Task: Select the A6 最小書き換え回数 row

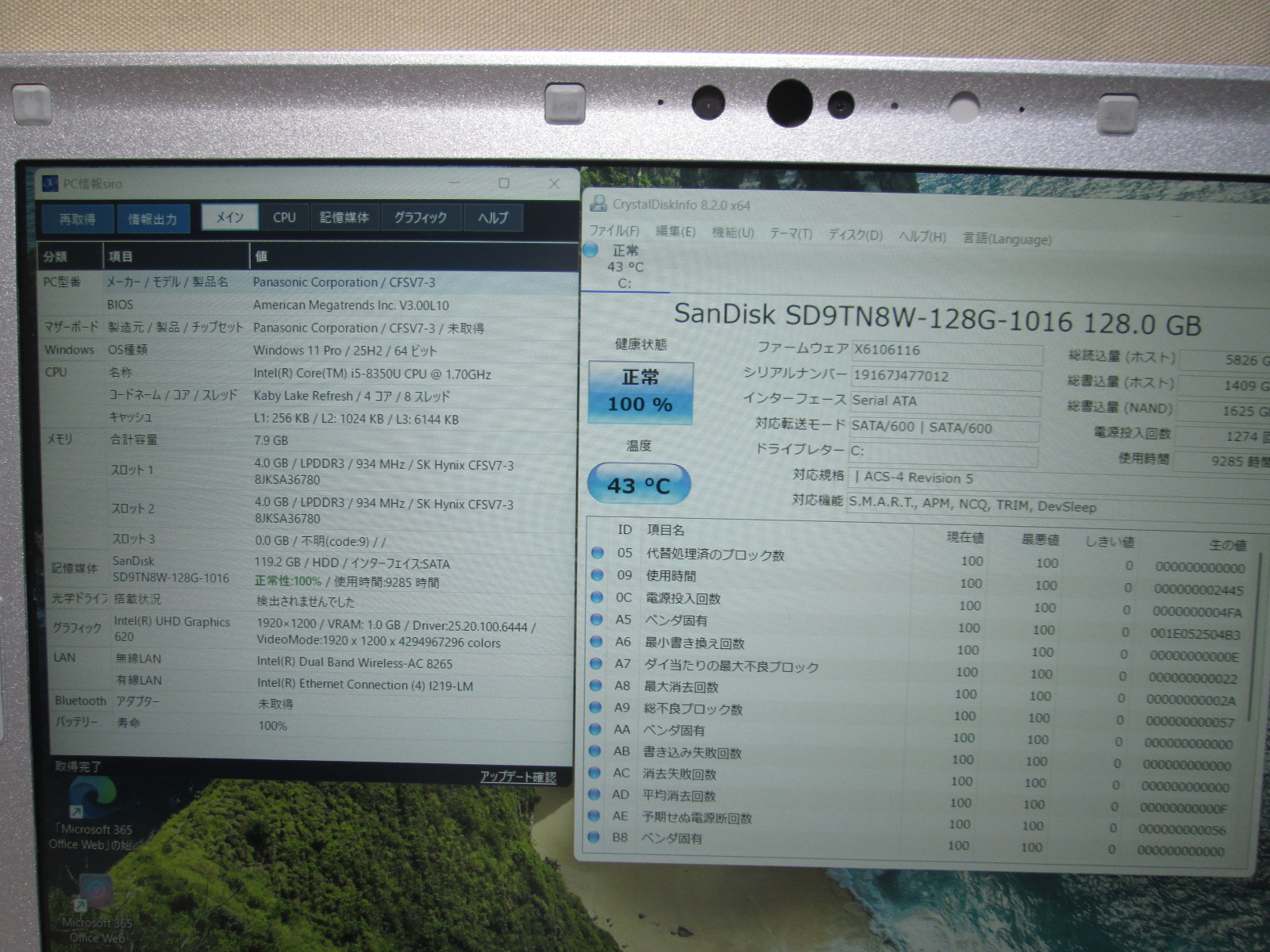Action: pyautogui.click(x=918, y=648)
